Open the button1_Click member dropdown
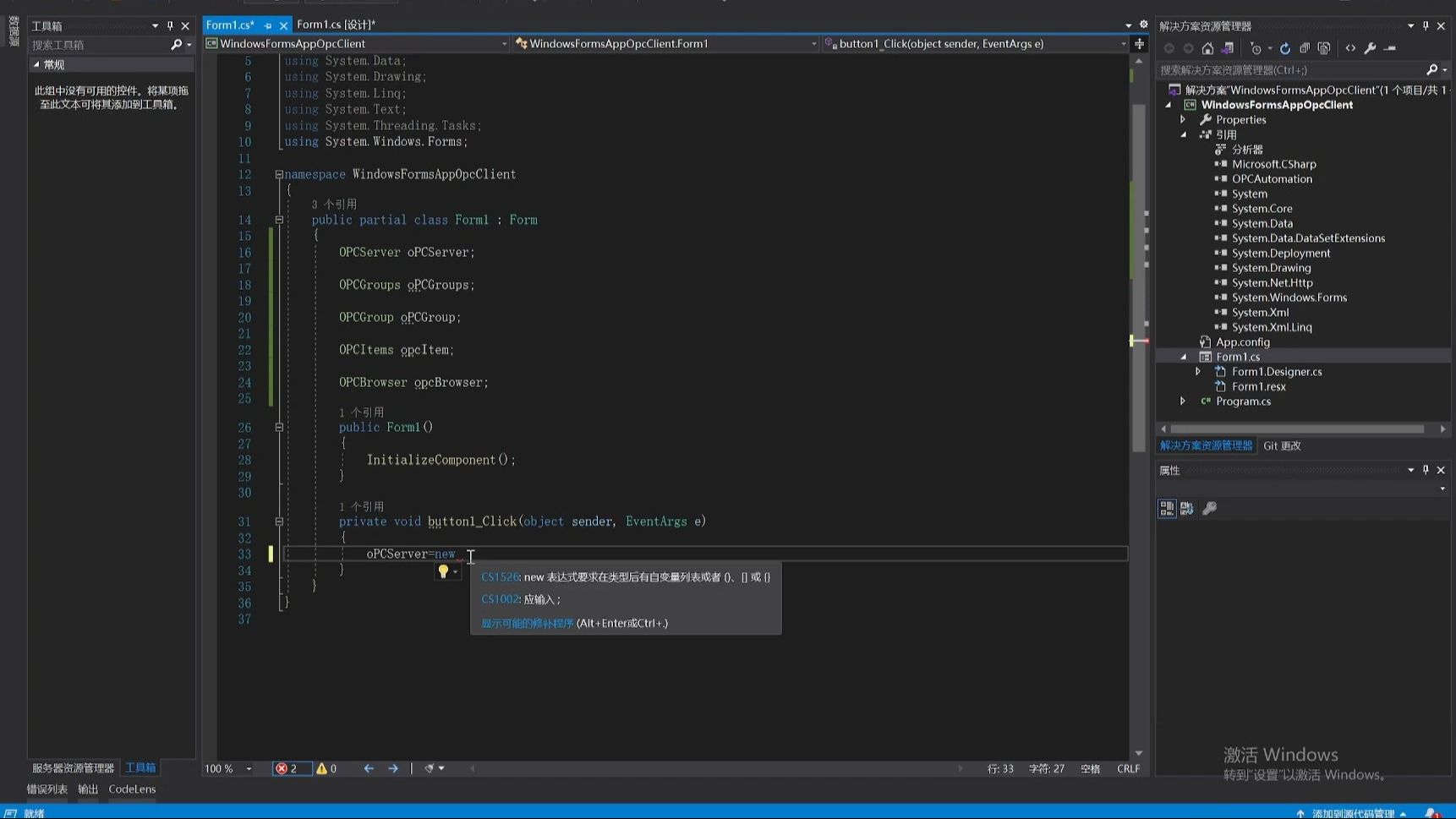This screenshot has height=819, width=1456. tap(976, 44)
